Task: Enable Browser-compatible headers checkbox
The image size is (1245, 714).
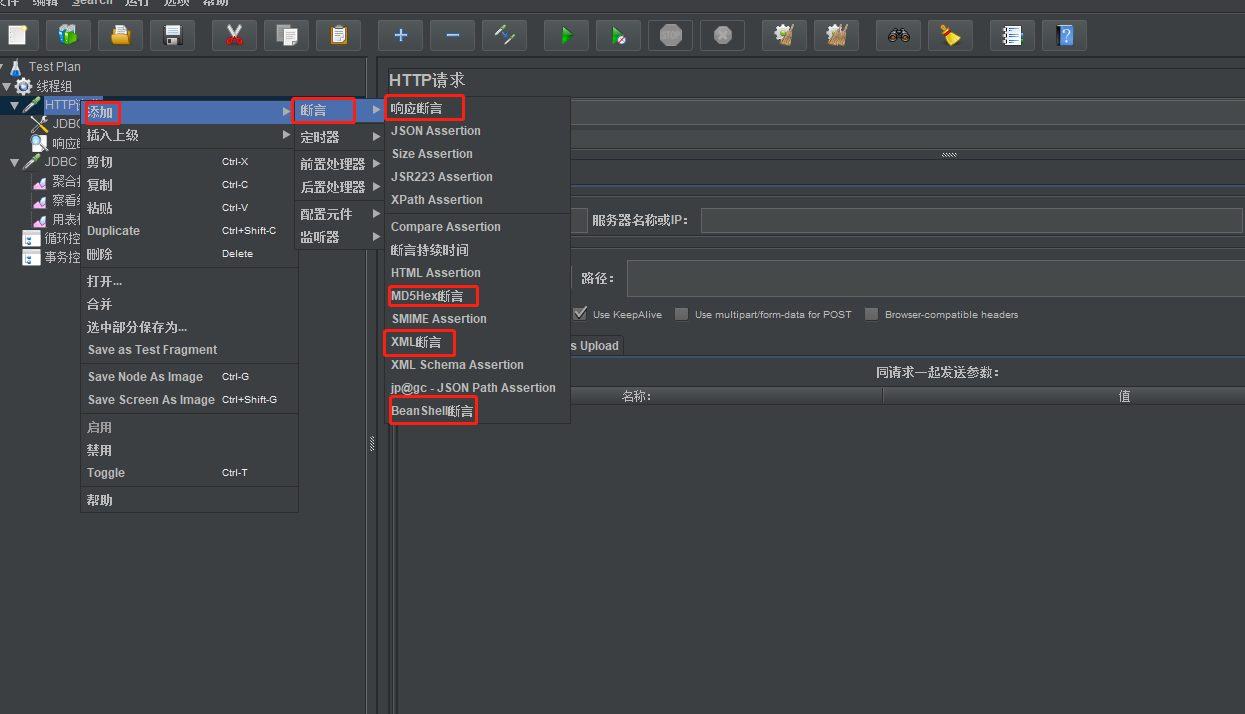Action: click(871, 314)
